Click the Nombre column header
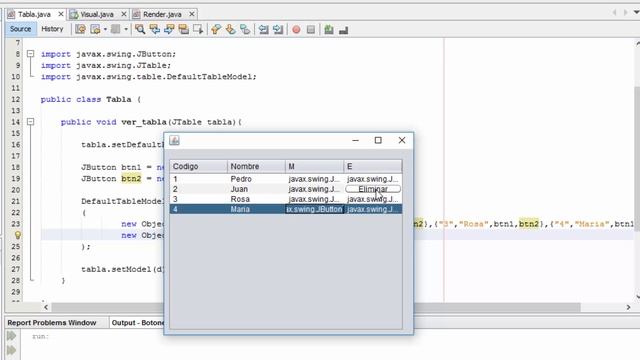Screen dimensions: 640x360 coord(256,167)
